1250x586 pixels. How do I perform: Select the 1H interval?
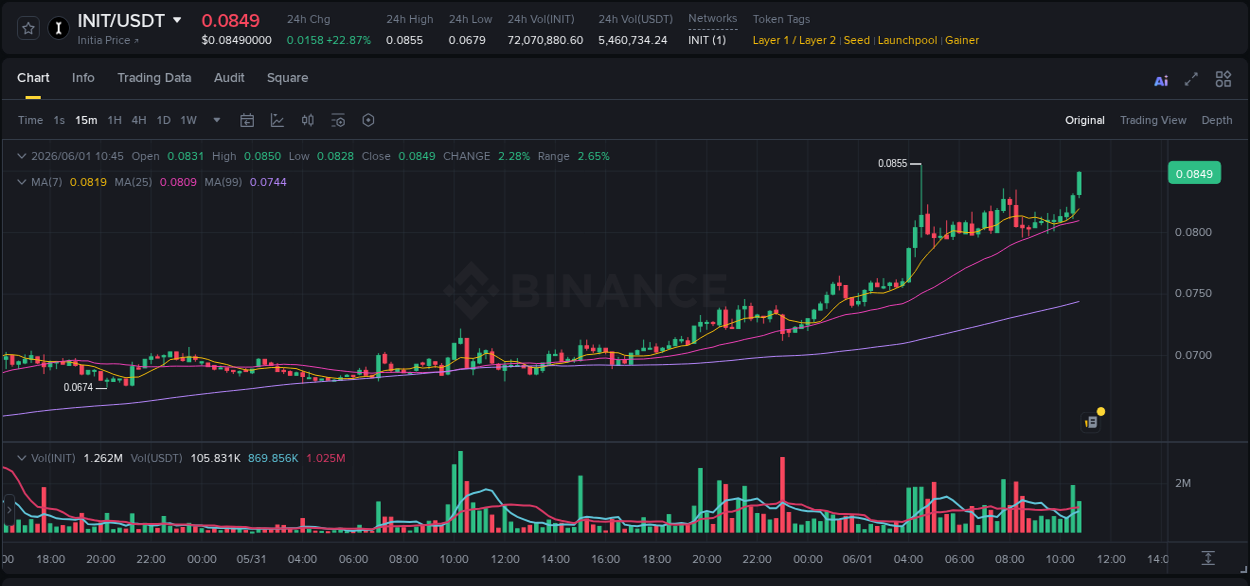[x=114, y=120]
